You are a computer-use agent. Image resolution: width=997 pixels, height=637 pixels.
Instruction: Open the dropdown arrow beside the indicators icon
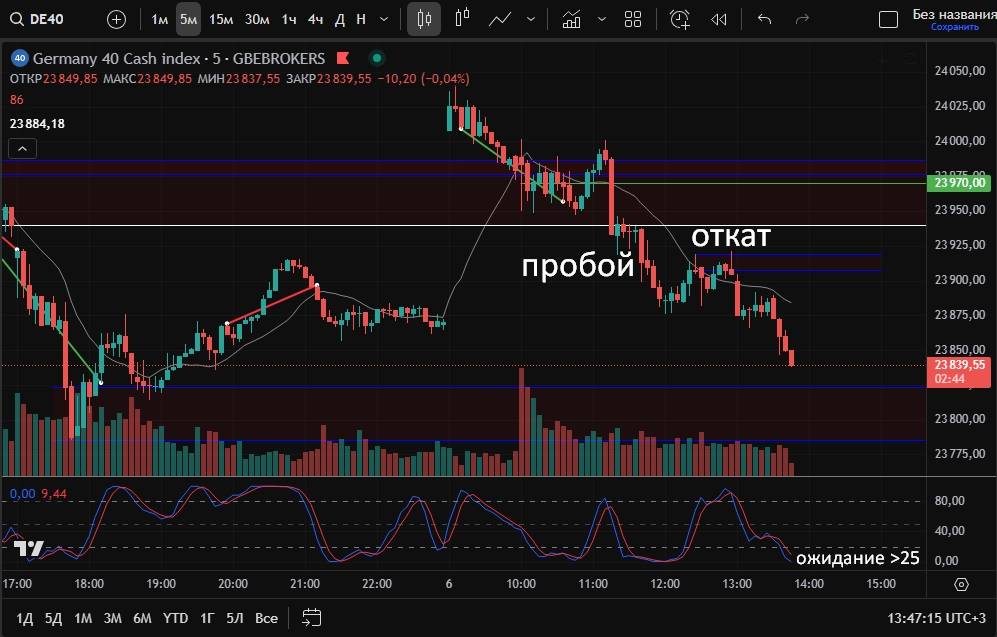(x=530, y=19)
